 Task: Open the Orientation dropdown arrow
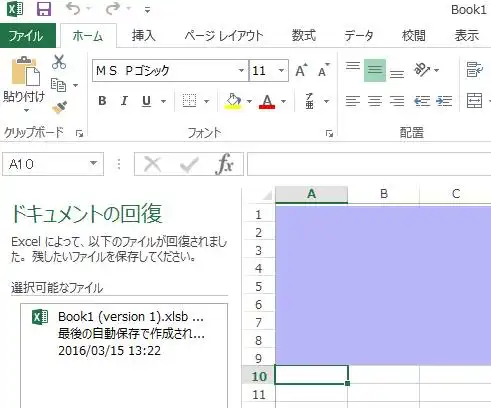pos(436,70)
